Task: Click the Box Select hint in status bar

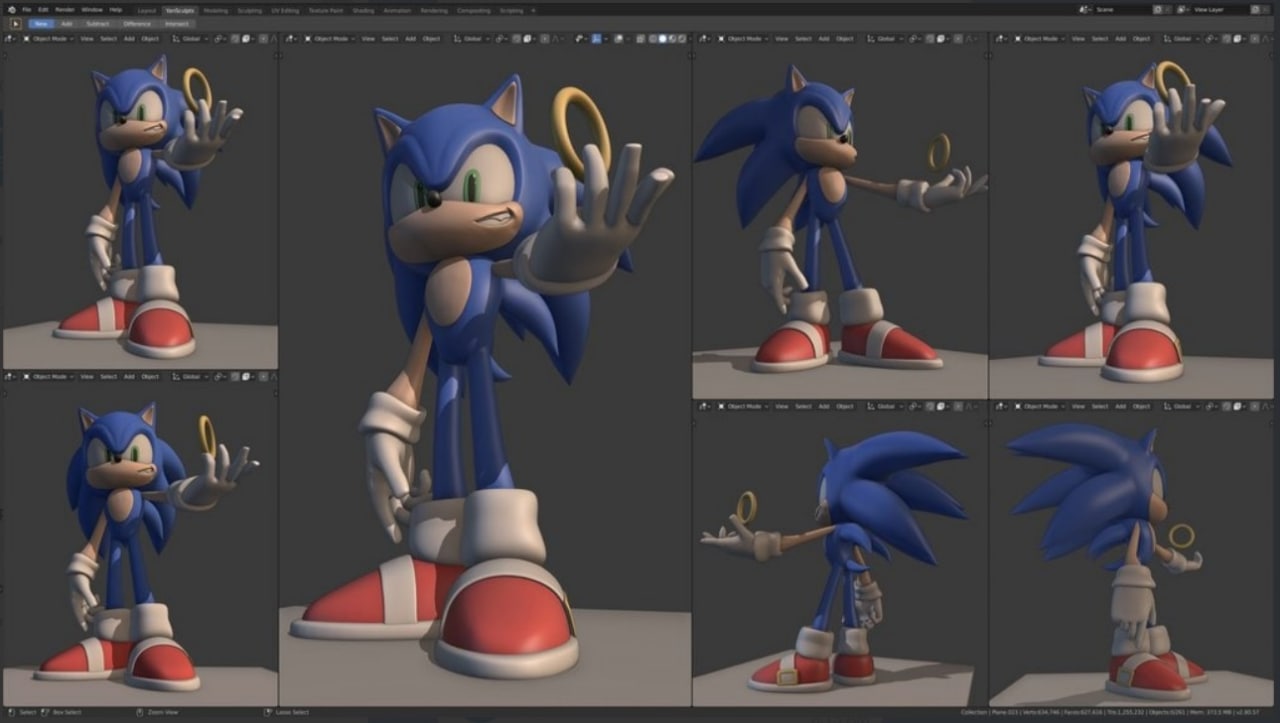Action: 62,712
